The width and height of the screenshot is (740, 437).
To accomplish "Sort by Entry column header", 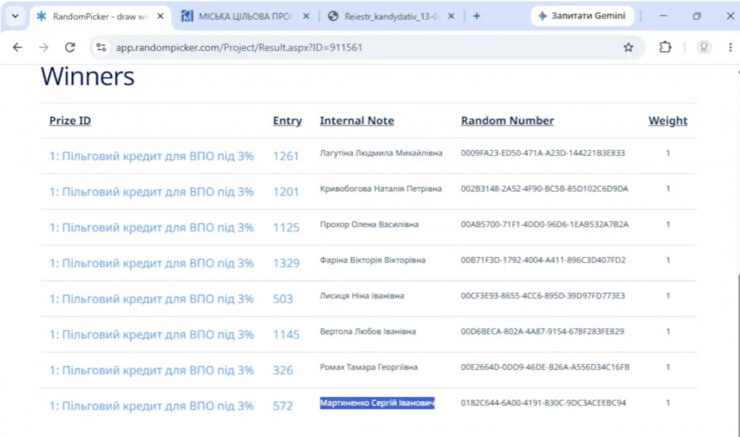I will tap(287, 121).
